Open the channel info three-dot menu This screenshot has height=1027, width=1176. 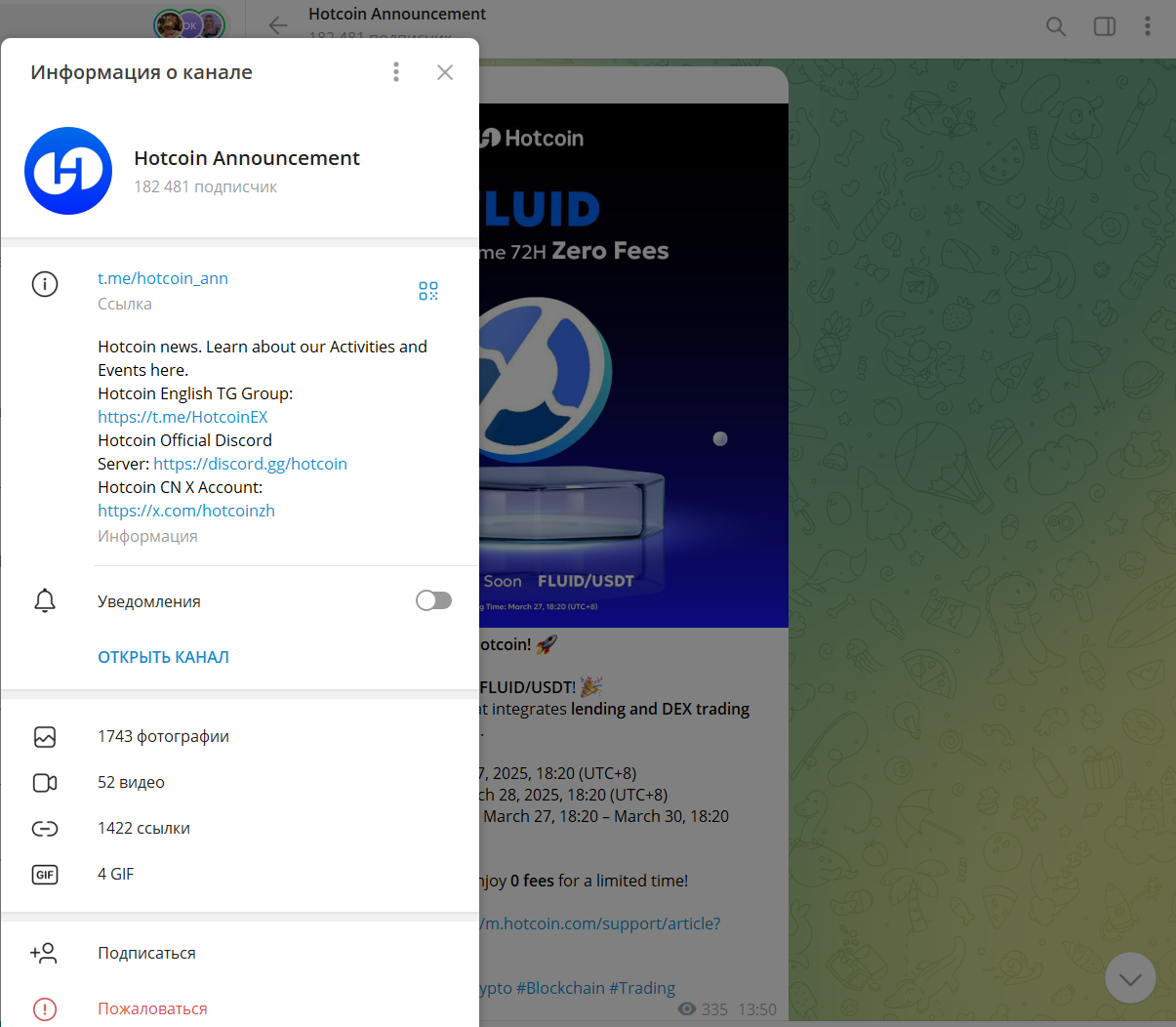[x=396, y=72]
